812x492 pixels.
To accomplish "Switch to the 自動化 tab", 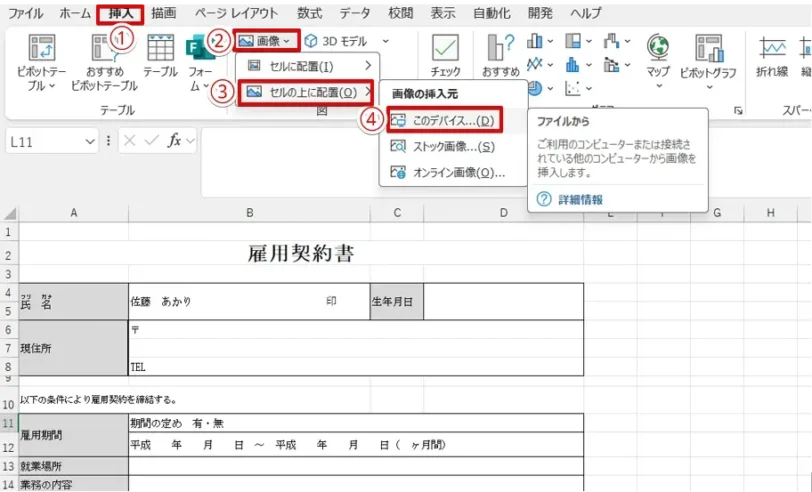I will pos(492,13).
